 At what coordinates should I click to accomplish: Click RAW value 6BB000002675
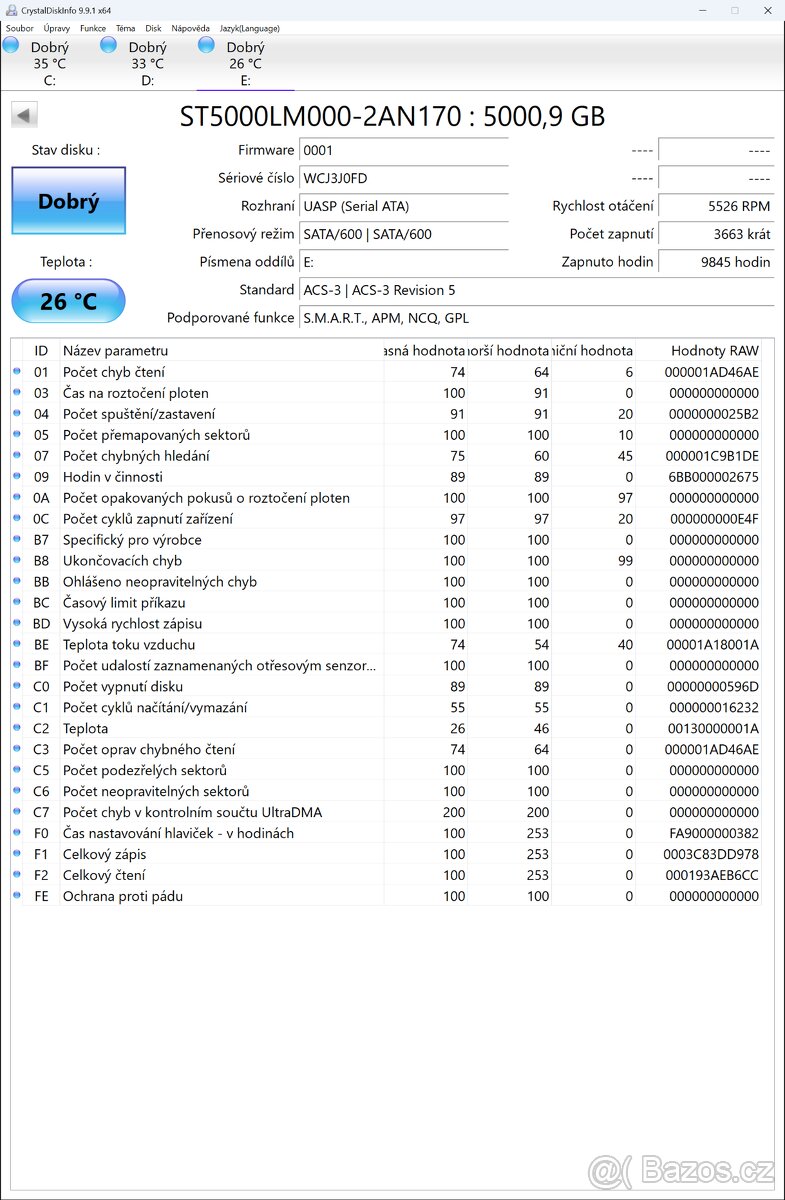point(712,477)
